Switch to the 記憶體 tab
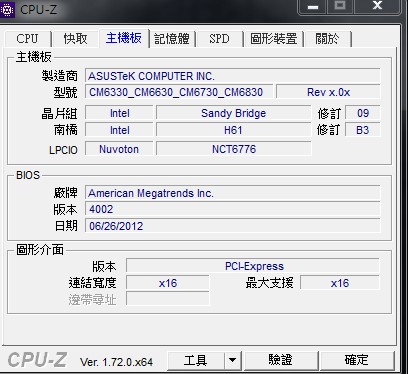408x374 pixels. tap(172, 39)
